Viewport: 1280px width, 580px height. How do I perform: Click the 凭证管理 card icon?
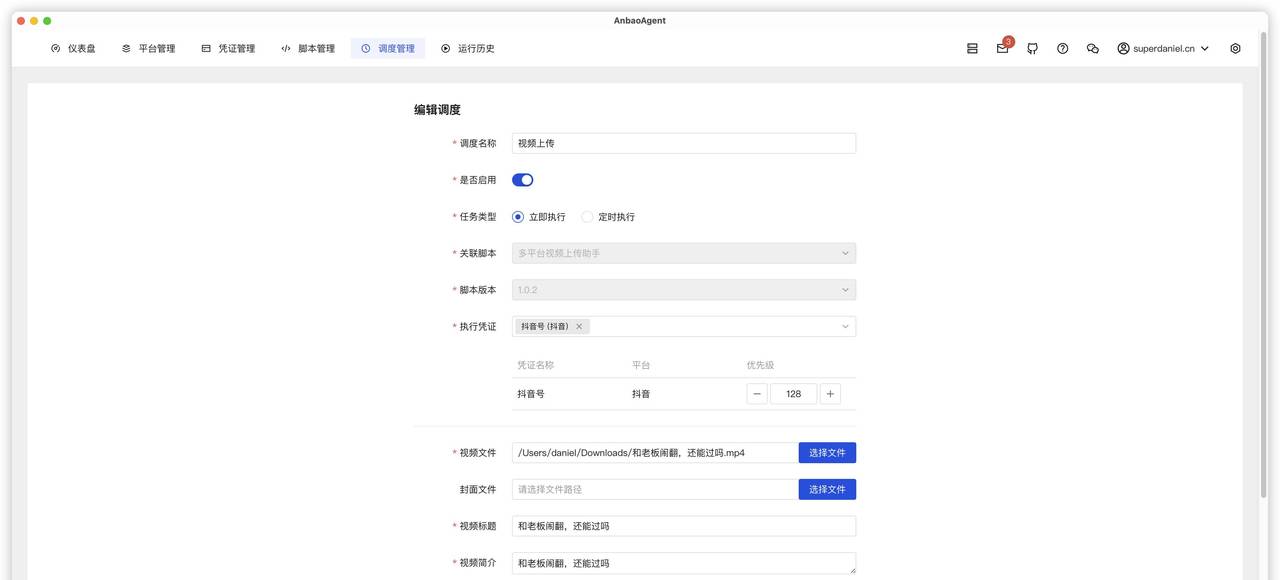click(204, 47)
